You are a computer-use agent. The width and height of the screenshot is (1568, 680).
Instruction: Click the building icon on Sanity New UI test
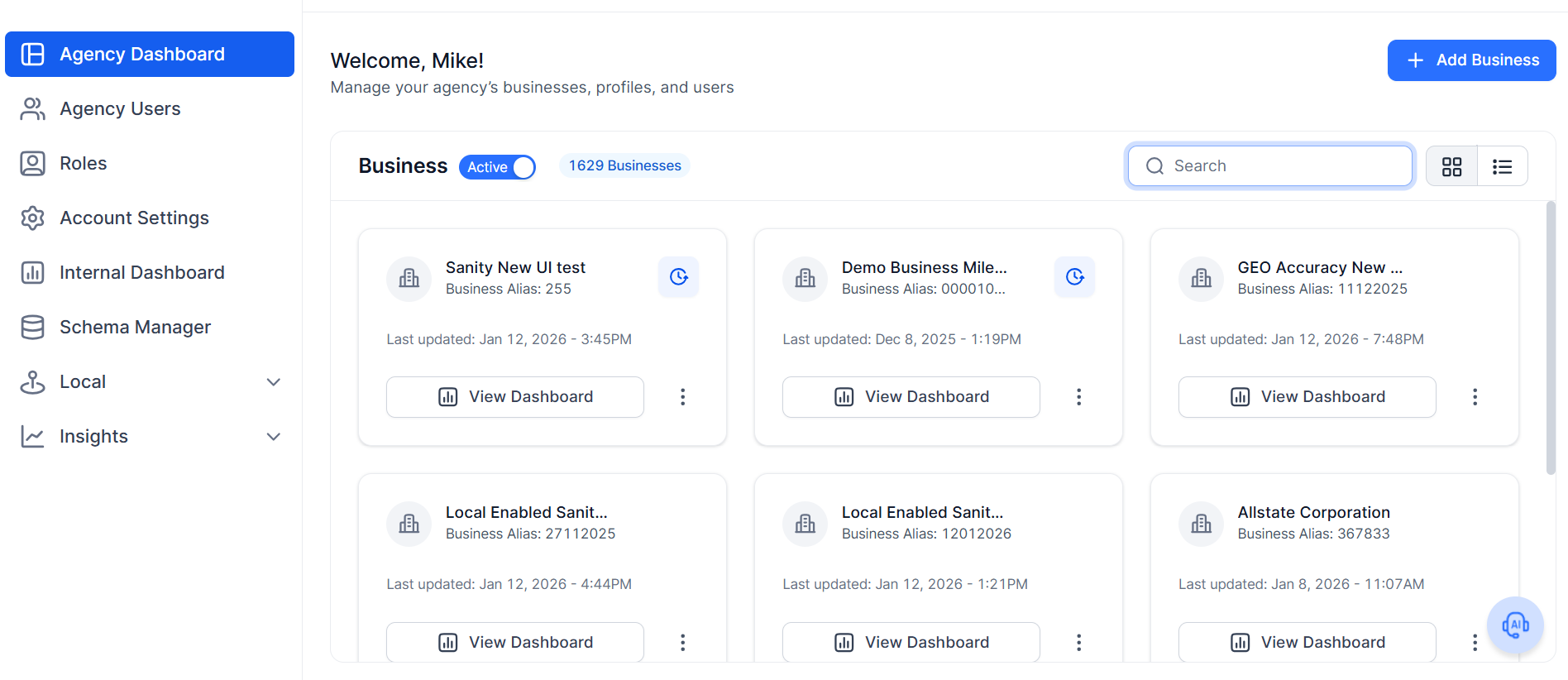pos(409,278)
